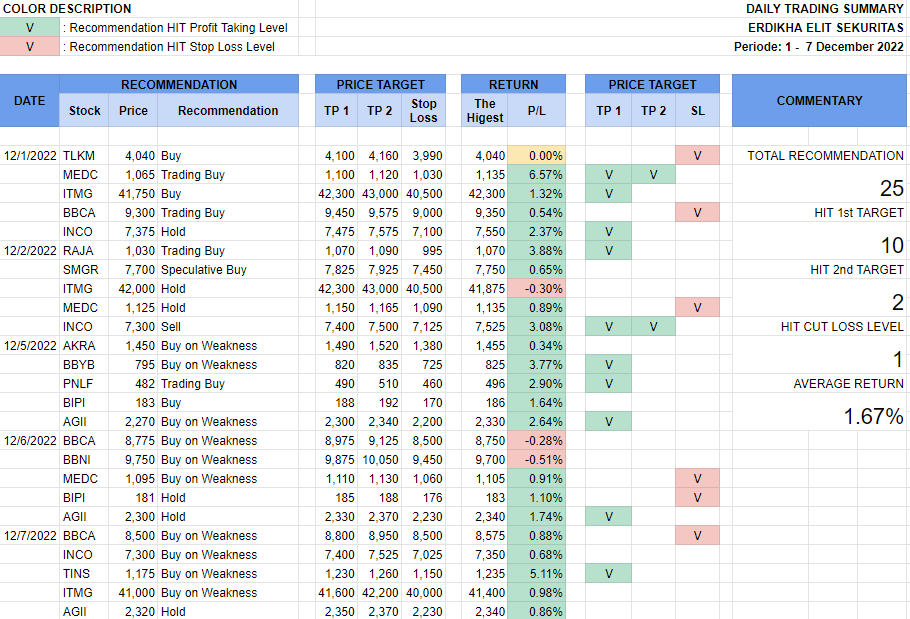Select the P/L column header
Image resolution: width=910 pixels, height=619 pixels.
[x=537, y=111]
